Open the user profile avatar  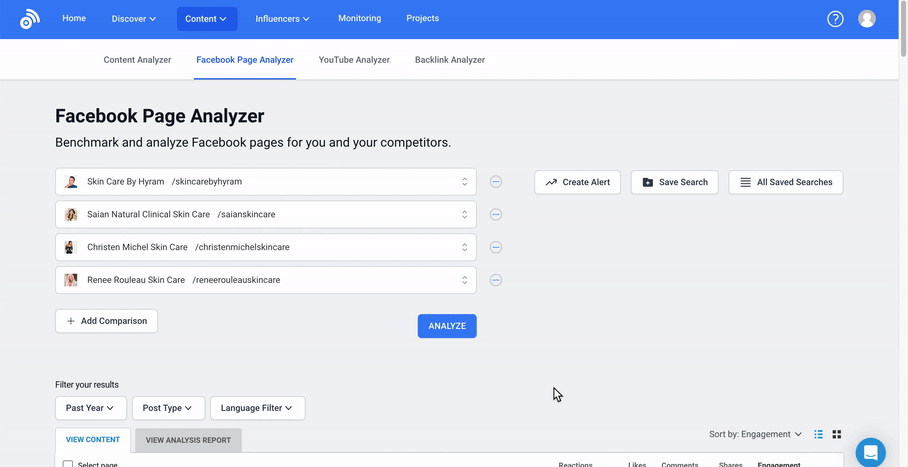pos(867,19)
